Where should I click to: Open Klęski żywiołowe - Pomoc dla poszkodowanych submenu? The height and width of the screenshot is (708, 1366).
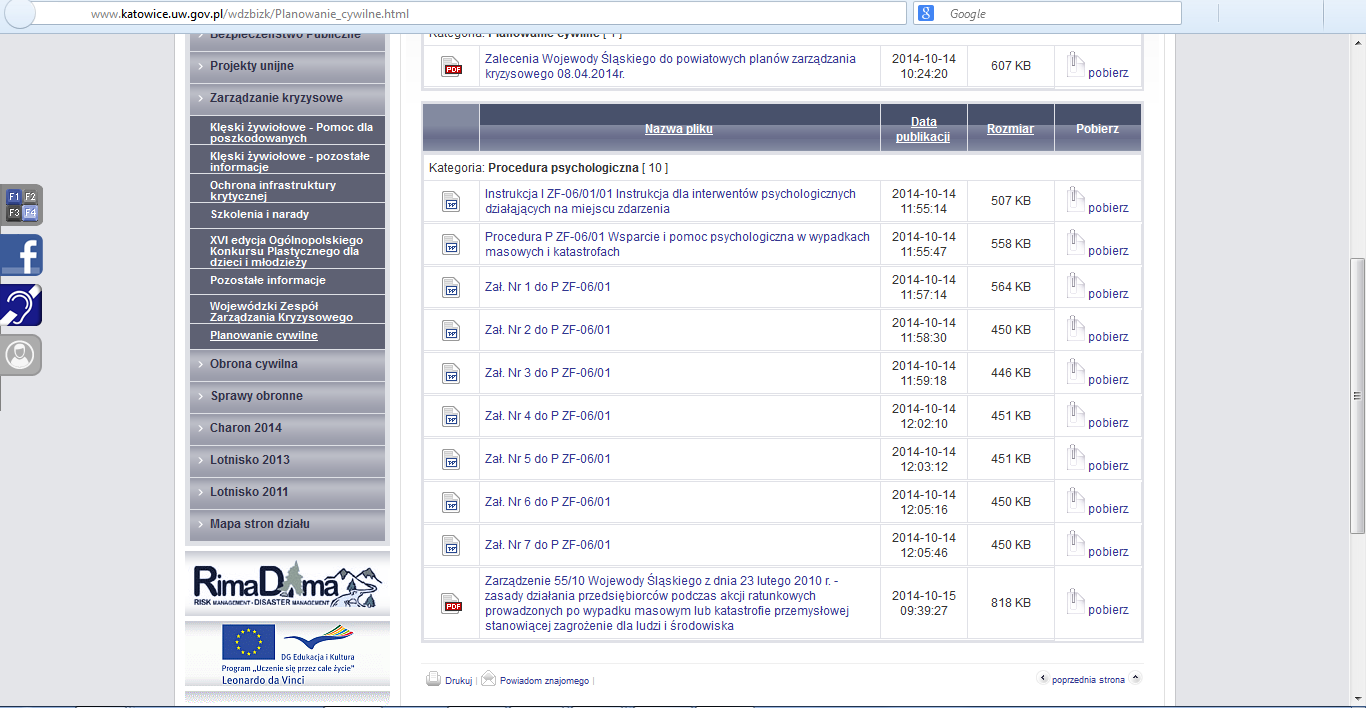(x=291, y=133)
